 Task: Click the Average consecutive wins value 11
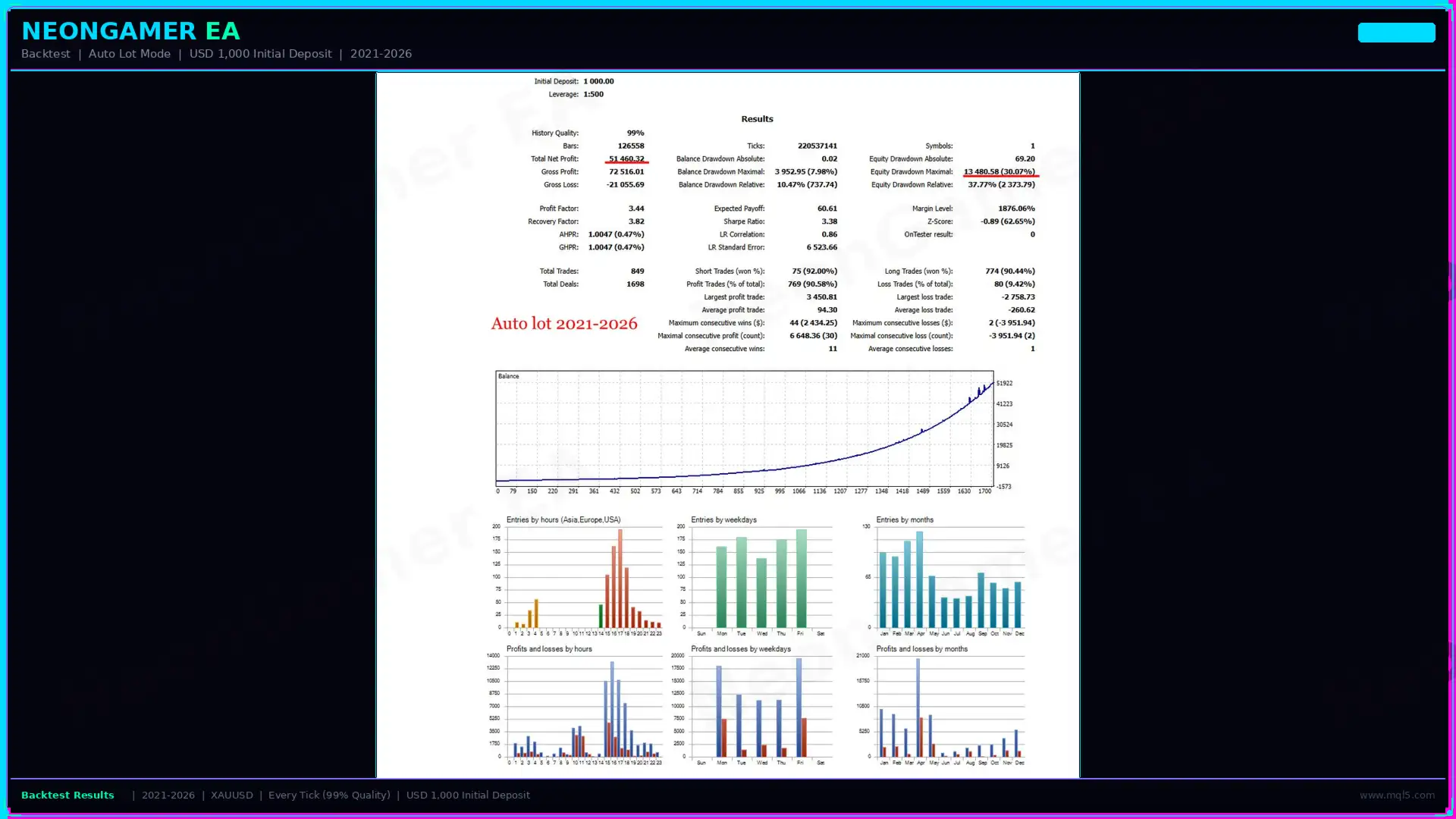[833, 349]
